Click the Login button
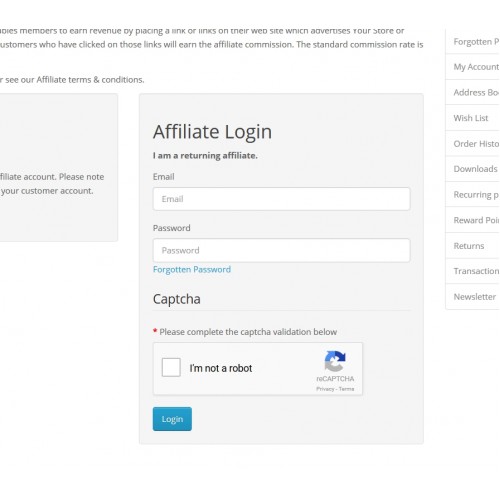The width and height of the screenshot is (500, 500). click(x=172, y=419)
